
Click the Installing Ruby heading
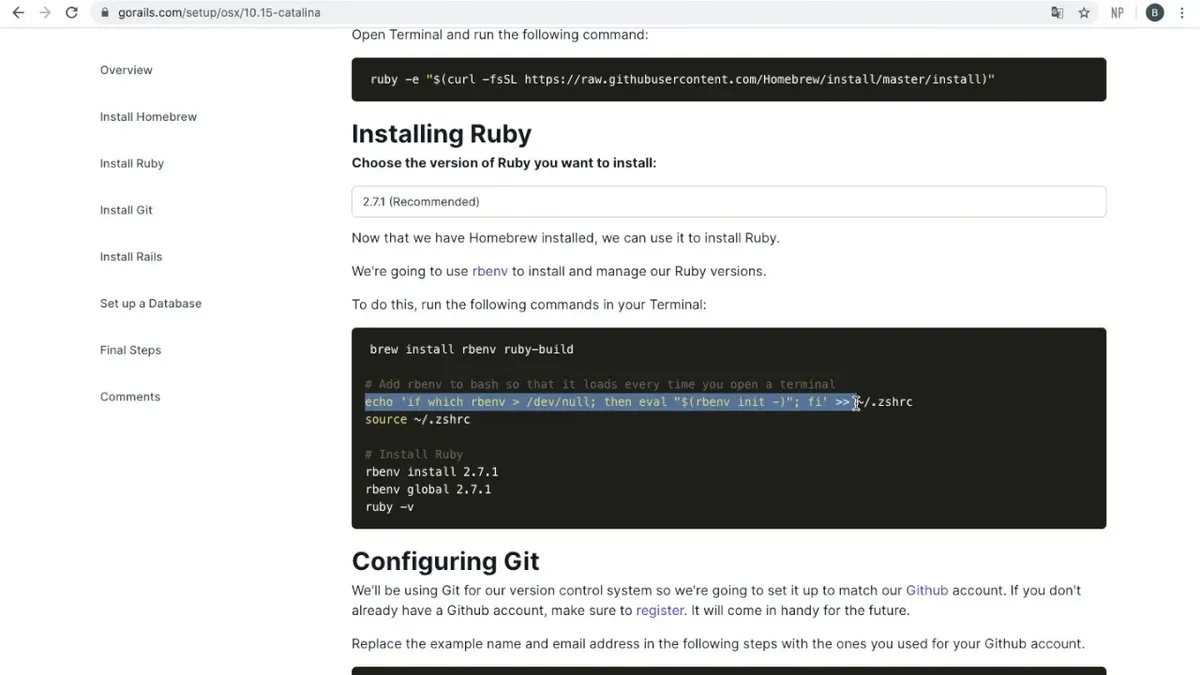click(x=441, y=134)
